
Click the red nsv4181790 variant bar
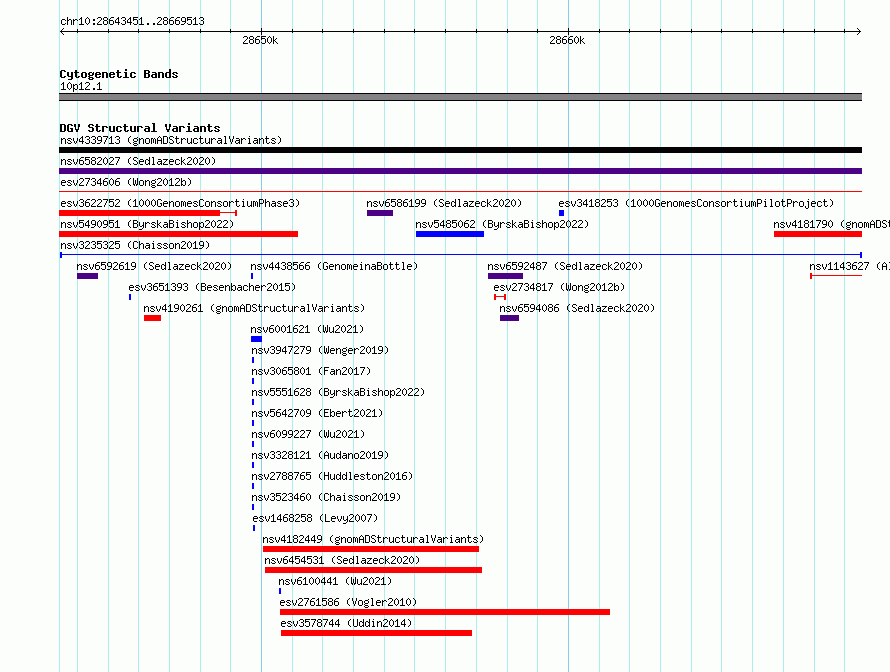point(818,234)
